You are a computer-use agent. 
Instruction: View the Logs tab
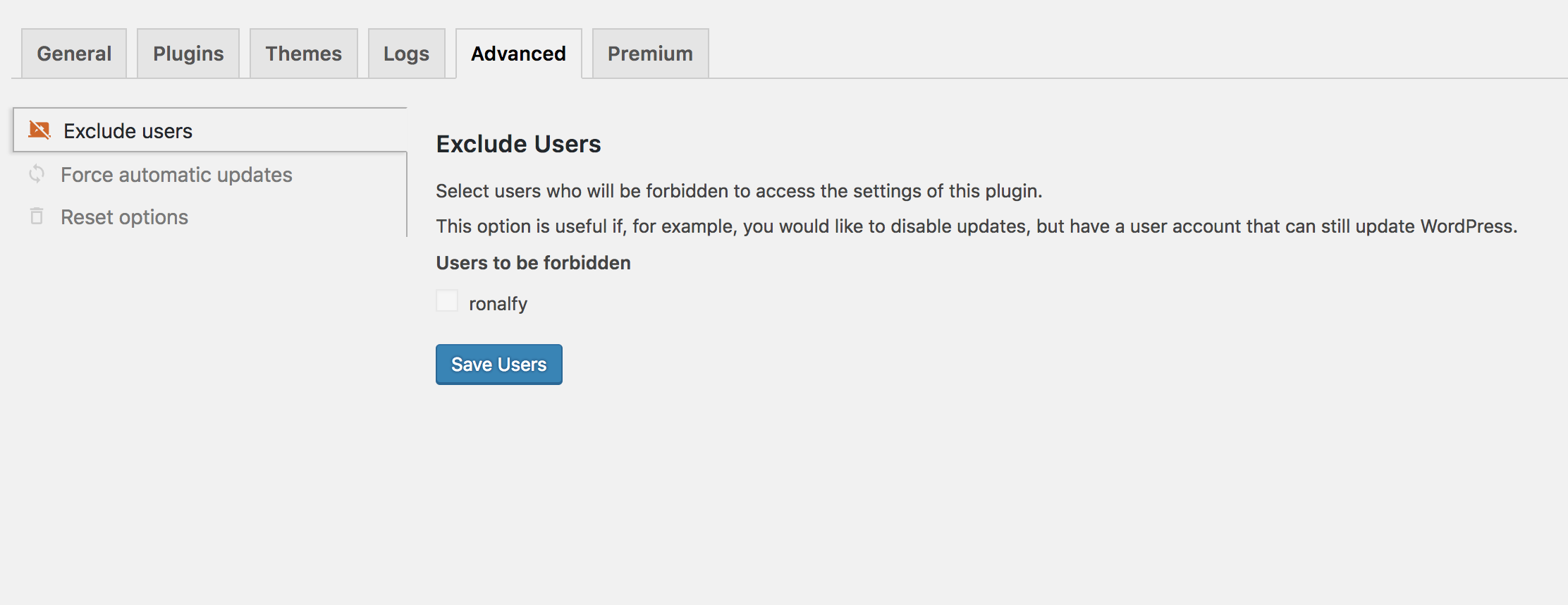point(407,54)
